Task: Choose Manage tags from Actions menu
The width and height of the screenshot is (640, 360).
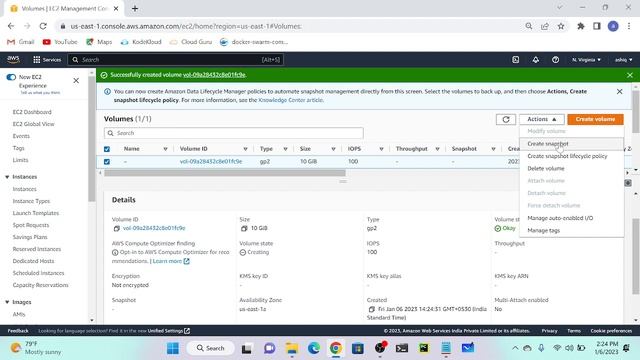Action: (x=571, y=230)
